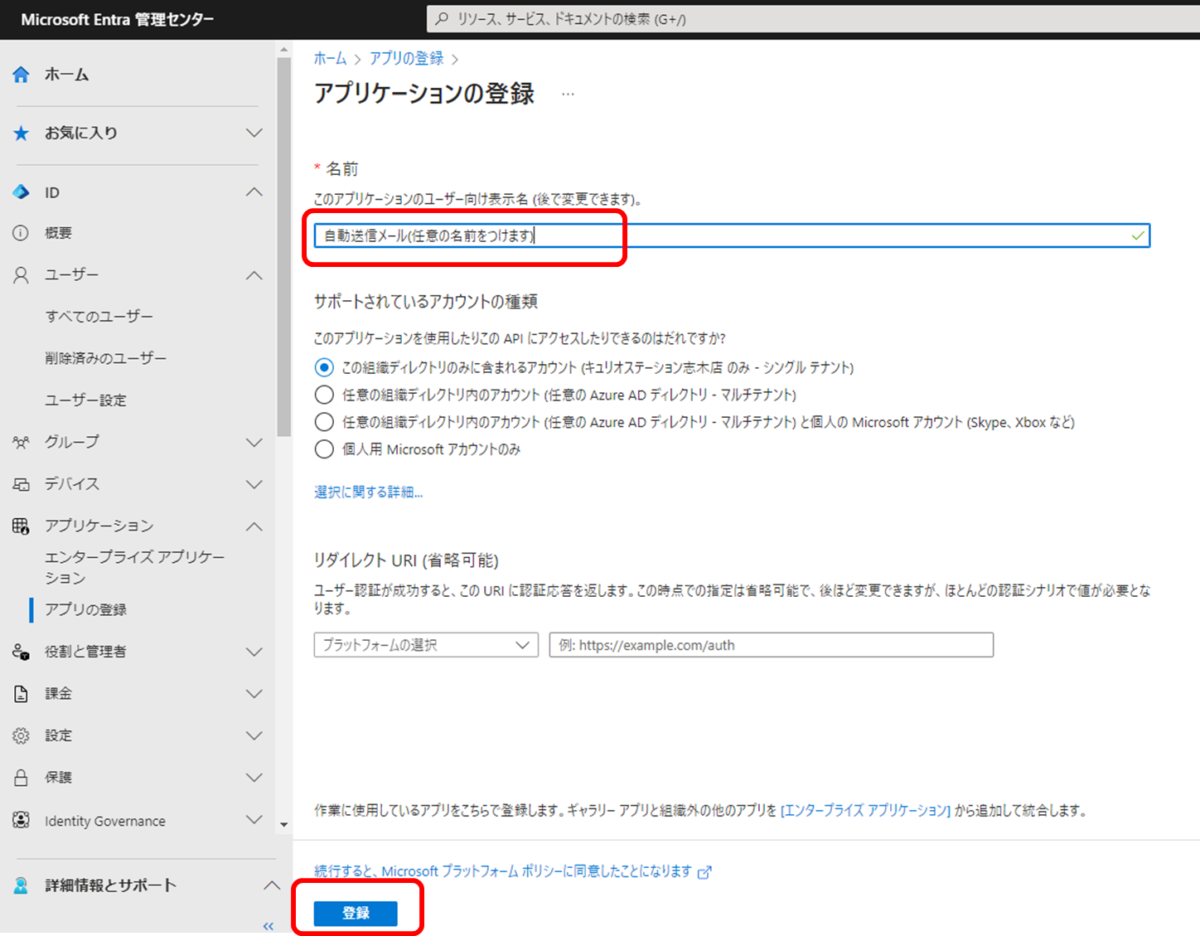Click the 詳細情報とサポート person icon
Image resolution: width=1200 pixels, height=936 pixels.
[21, 886]
